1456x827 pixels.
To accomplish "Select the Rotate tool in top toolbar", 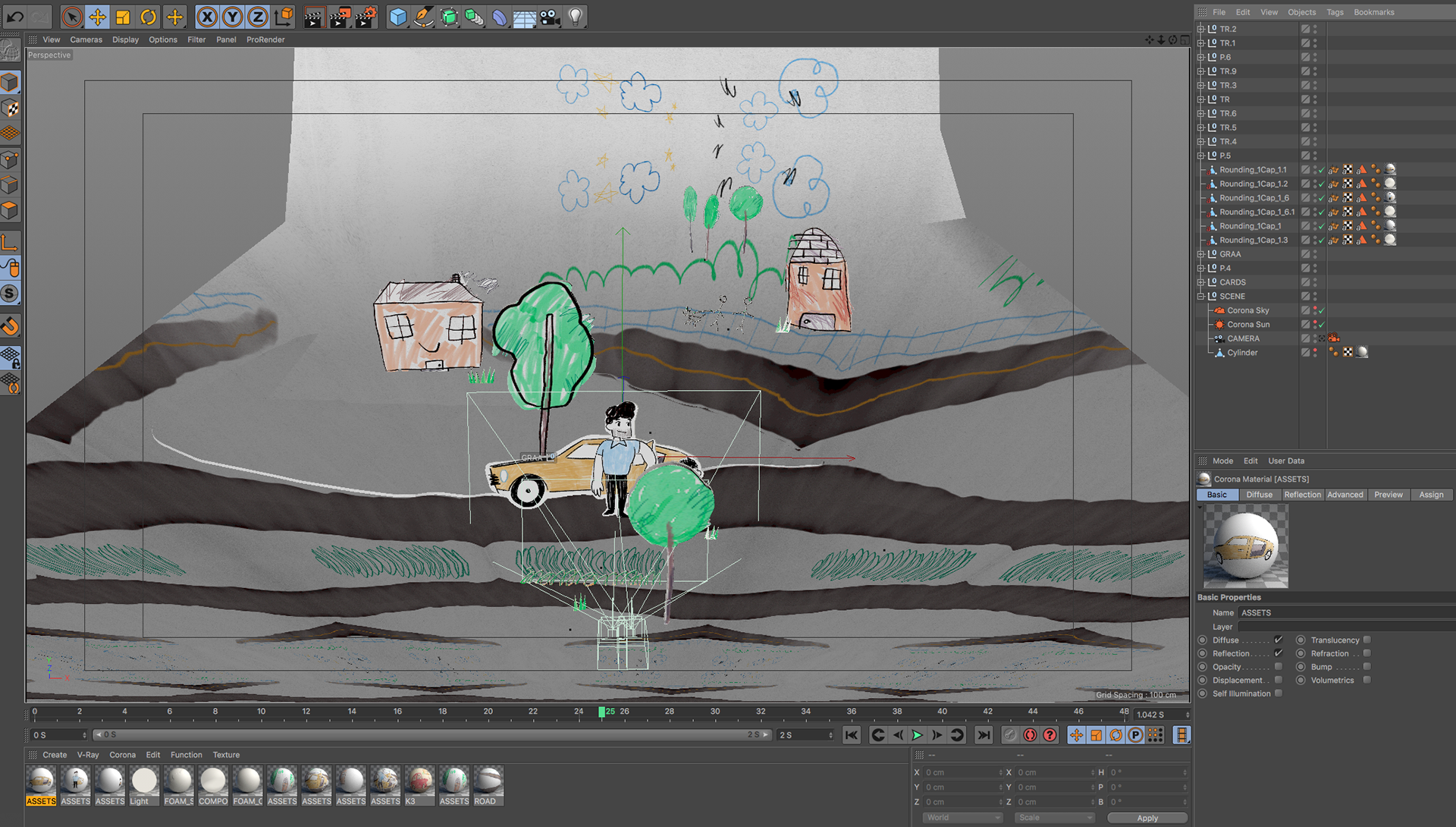I will (148, 17).
